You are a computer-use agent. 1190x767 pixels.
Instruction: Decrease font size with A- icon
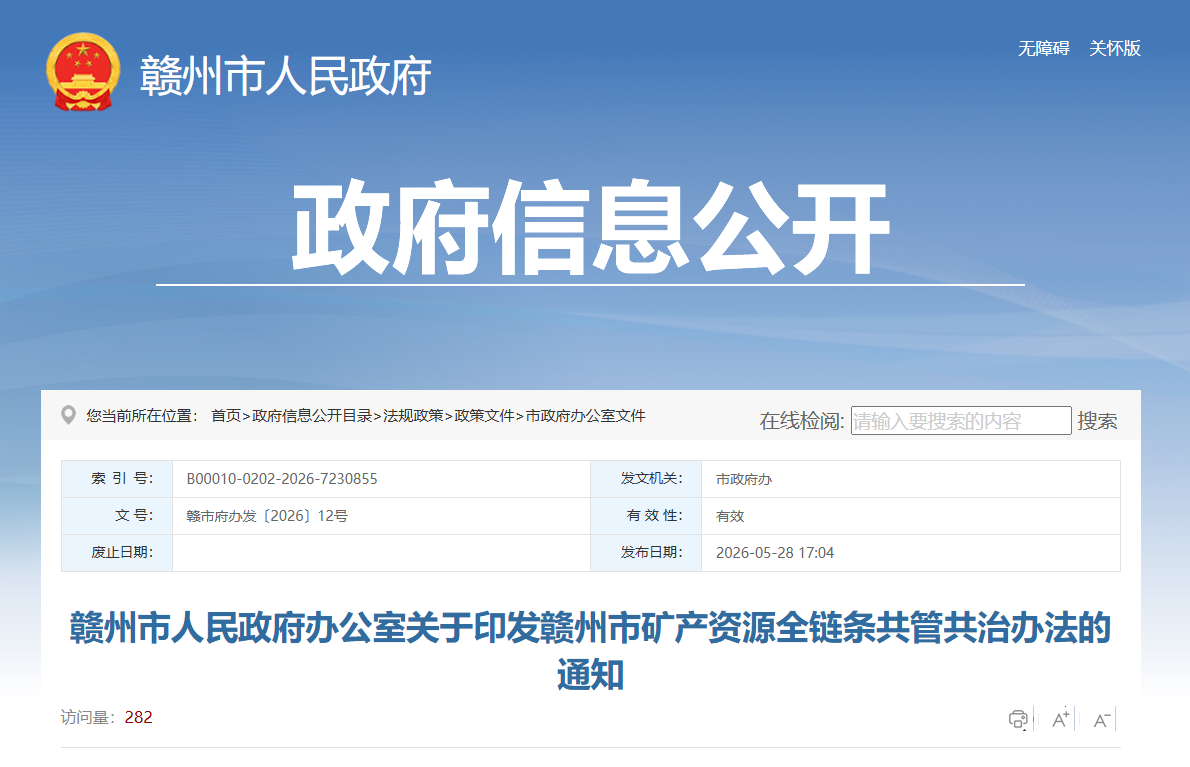tap(1101, 720)
